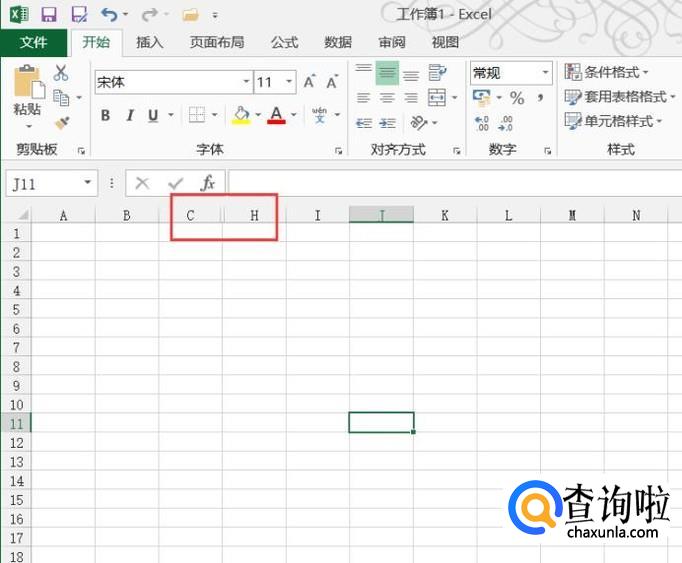The width and height of the screenshot is (682, 563).
Task: Open the font size 11 dropdown
Action: click(x=289, y=81)
